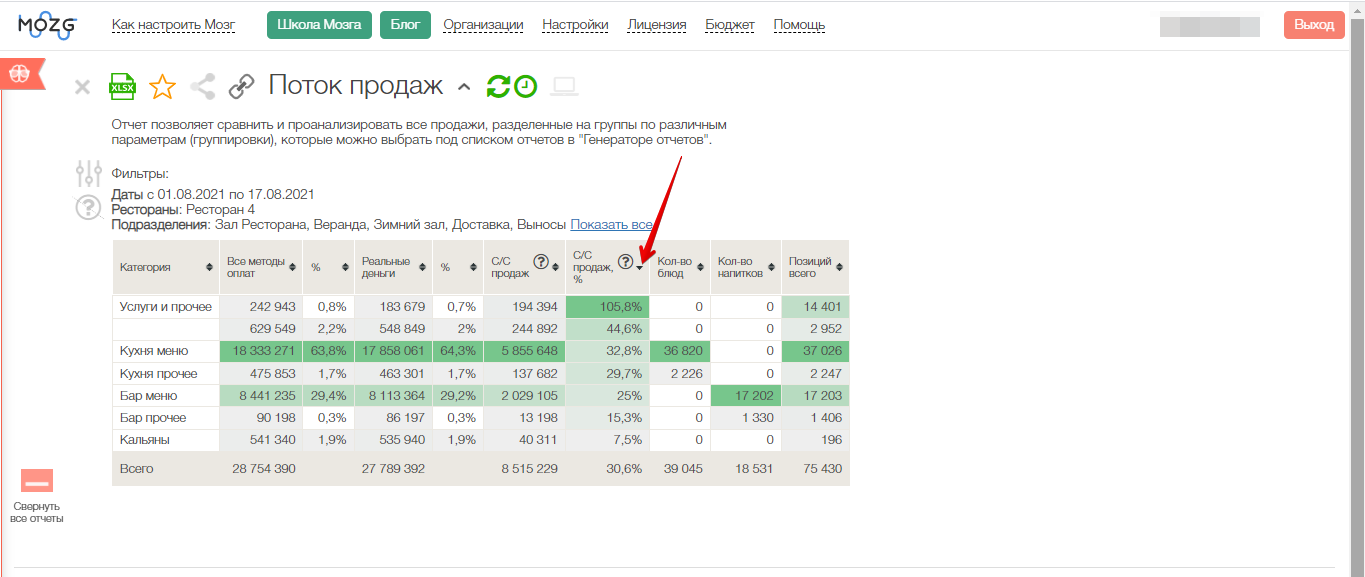The height and width of the screenshot is (577, 1365).
Task: Click help icon in С/С продаж column
Action: 541,262
